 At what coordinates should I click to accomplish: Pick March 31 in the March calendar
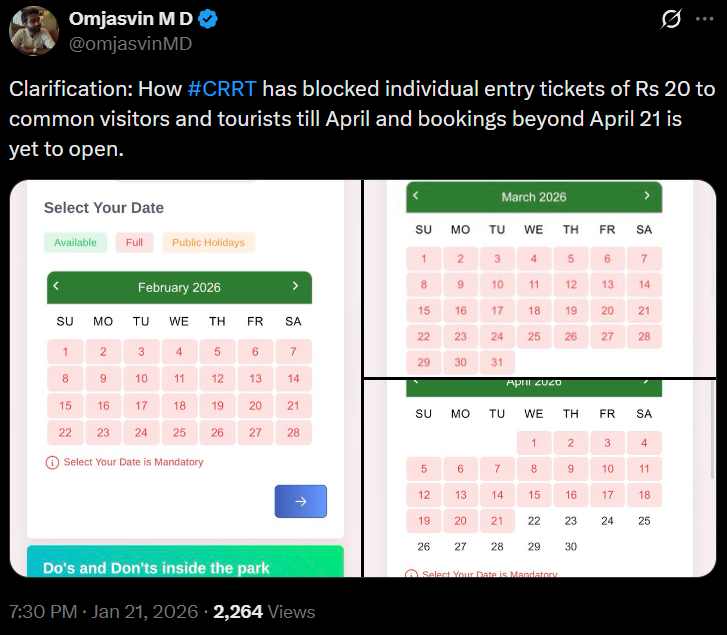pos(497,362)
